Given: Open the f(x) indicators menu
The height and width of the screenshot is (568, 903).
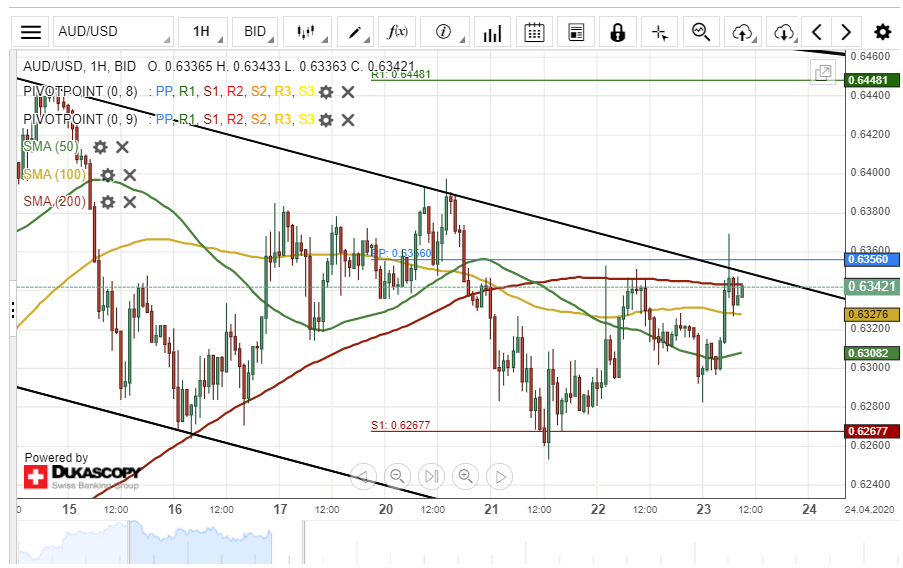Looking at the screenshot, I should [x=397, y=32].
